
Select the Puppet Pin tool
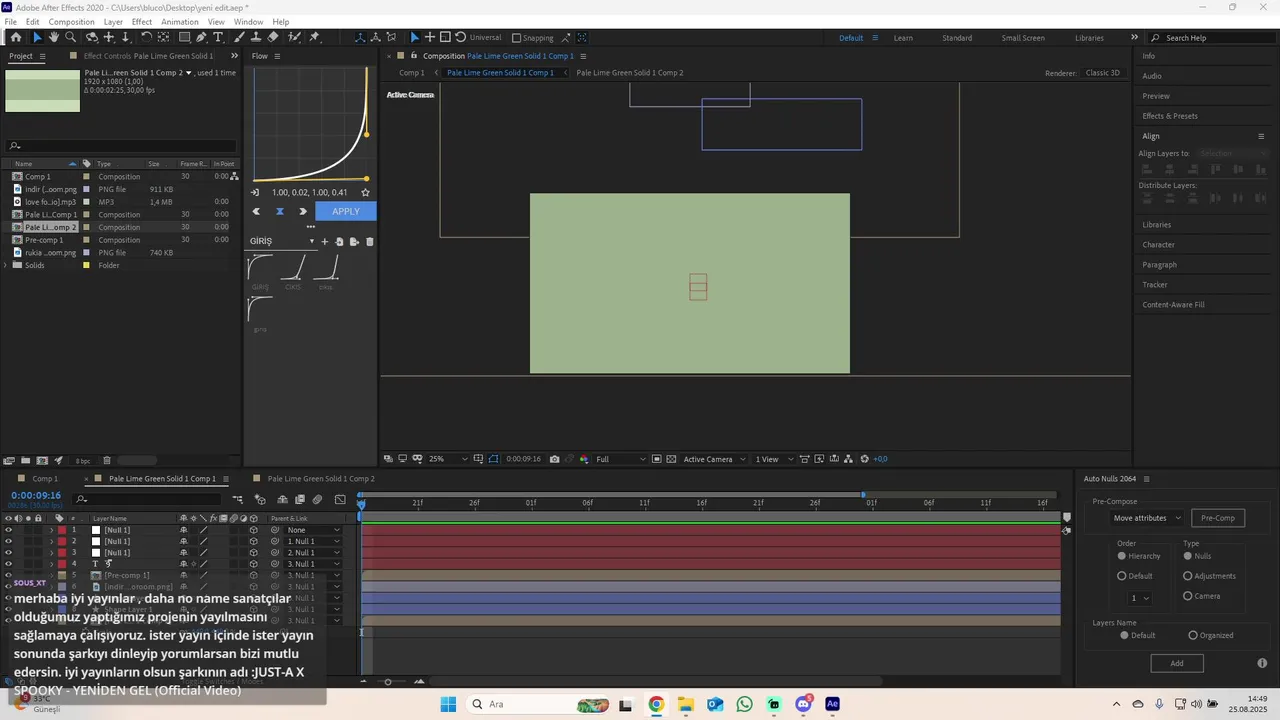point(314,37)
